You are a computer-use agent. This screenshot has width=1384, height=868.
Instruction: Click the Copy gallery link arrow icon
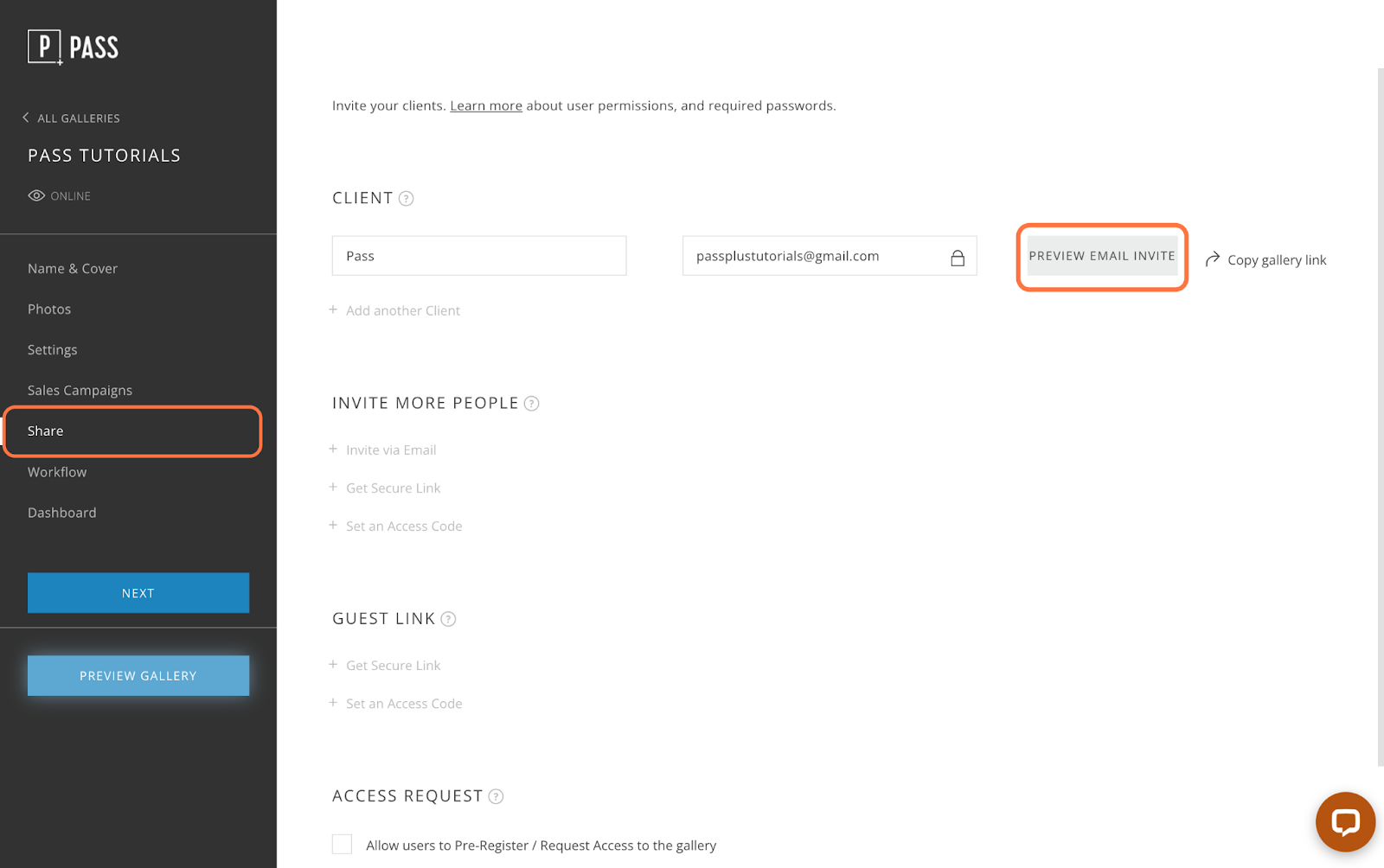pyautogui.click(x=1213, y=258)
